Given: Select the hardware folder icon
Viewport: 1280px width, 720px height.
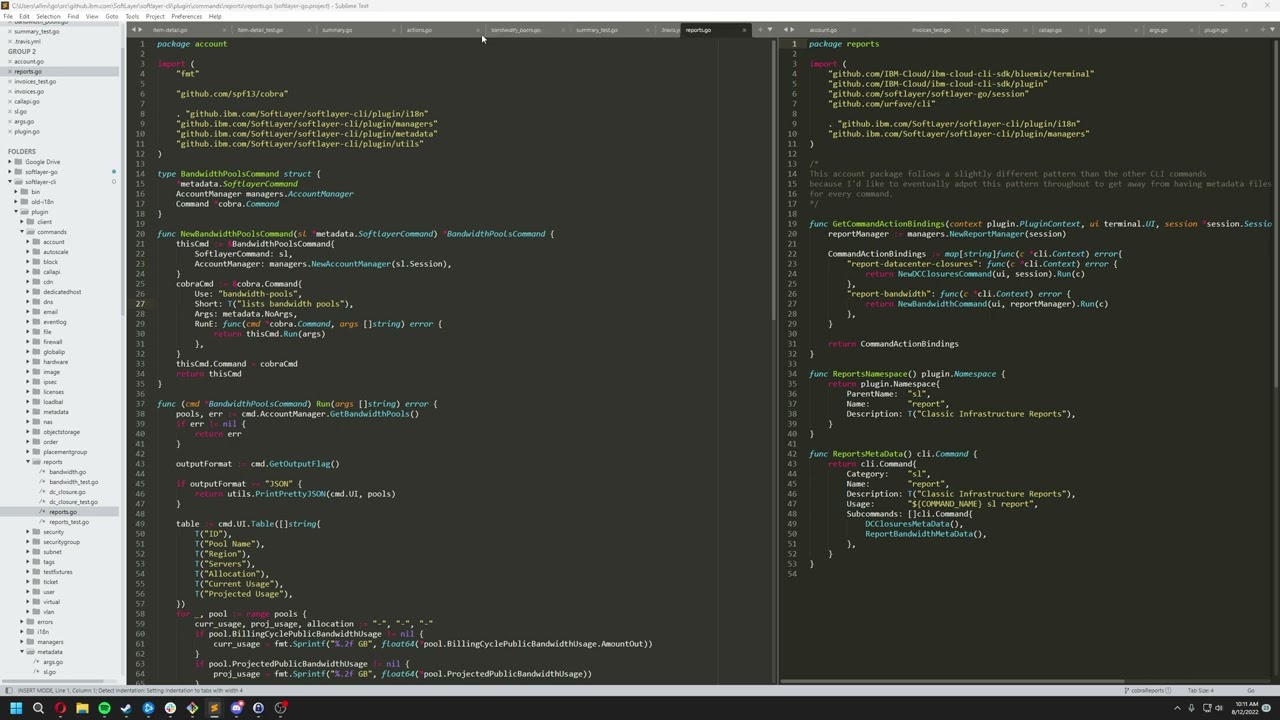Looking at the screenshot, I should 37,361.
